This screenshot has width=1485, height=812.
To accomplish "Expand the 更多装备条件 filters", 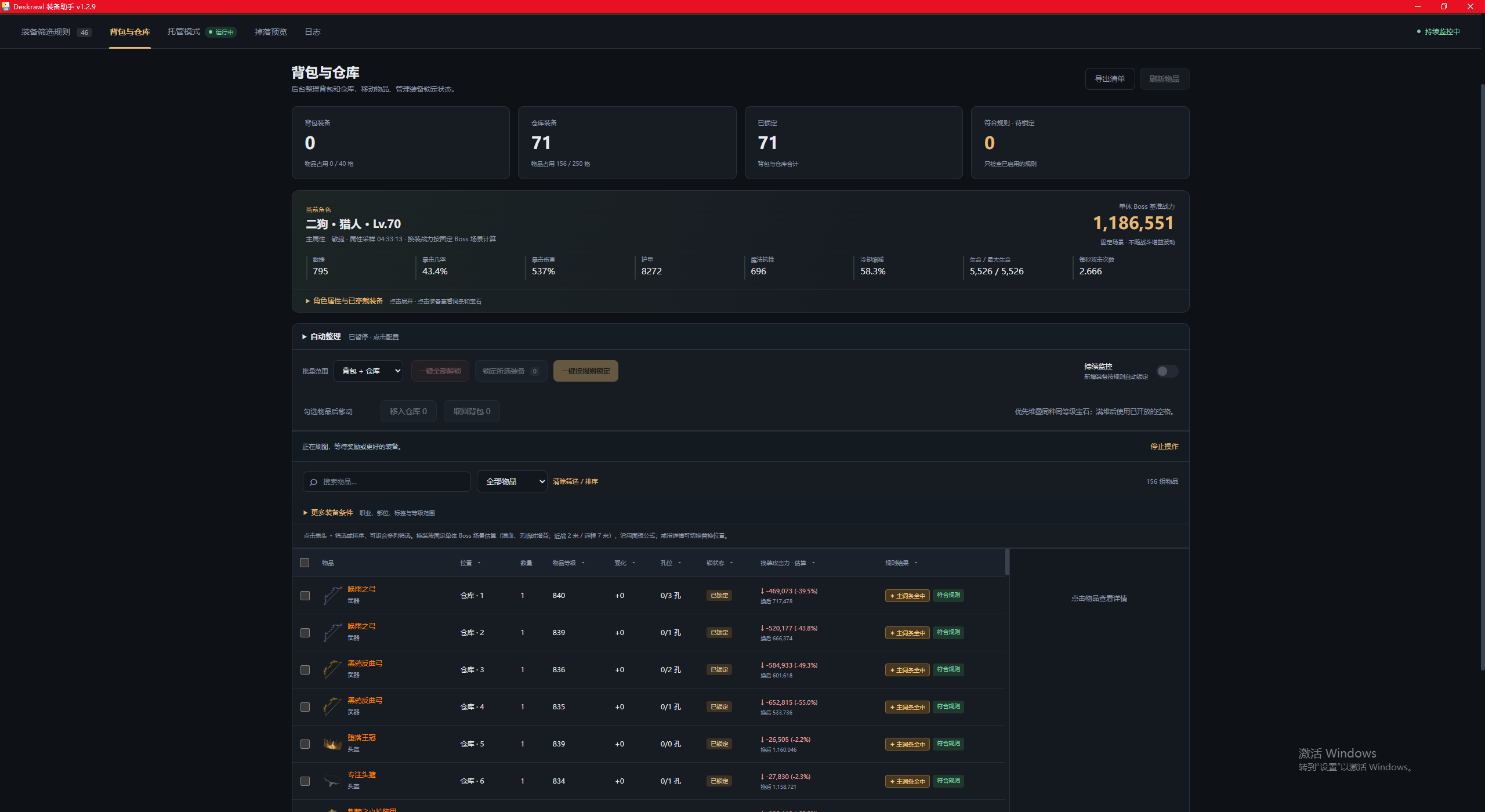I will point(328,513).
